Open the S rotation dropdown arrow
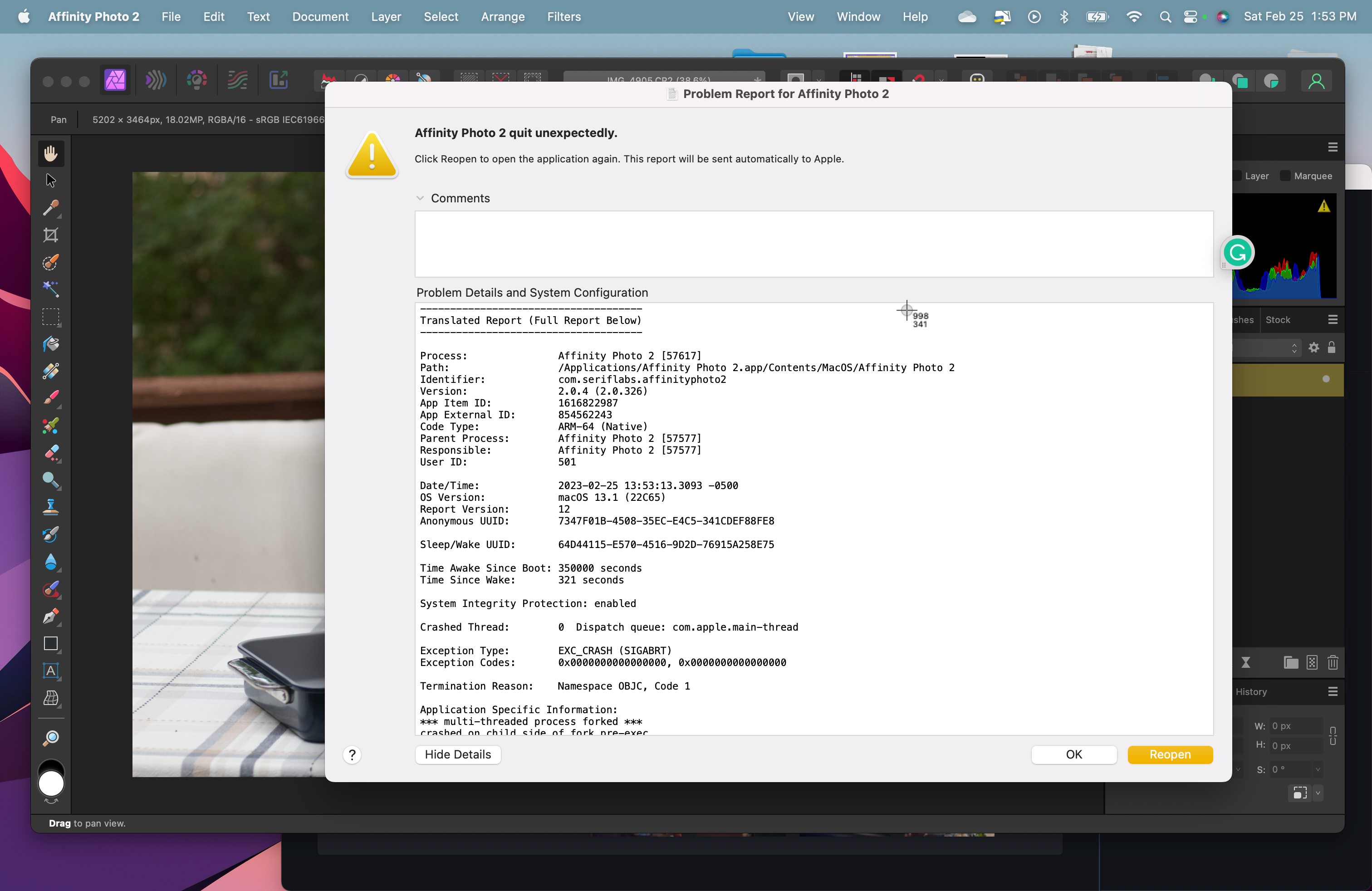 click(1318, 769)
